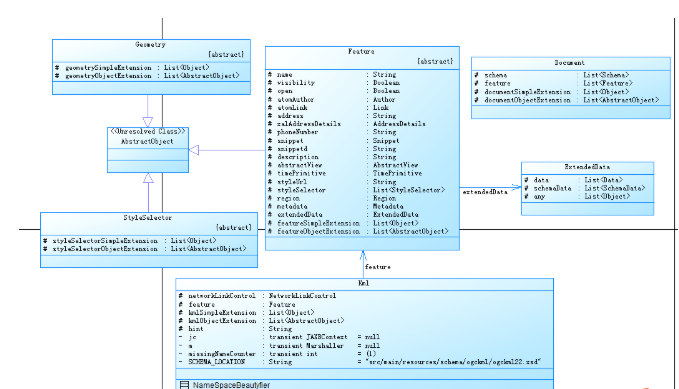
Task: Click the schema attribute in Document
Action: pos(552,75)
